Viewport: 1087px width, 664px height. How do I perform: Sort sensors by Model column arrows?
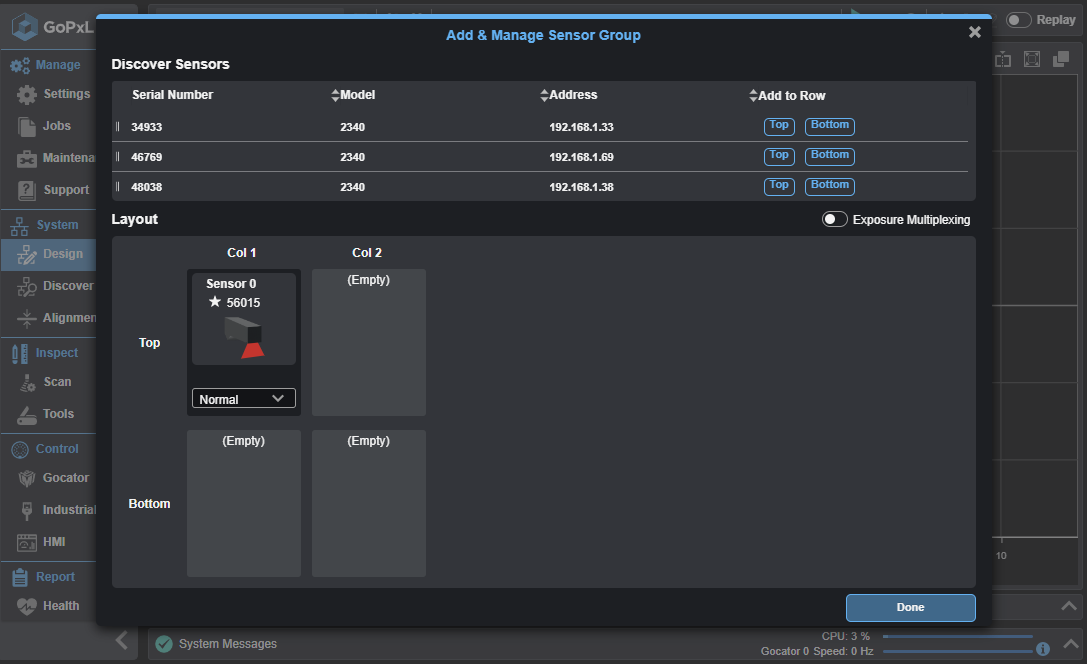(336, 96)
